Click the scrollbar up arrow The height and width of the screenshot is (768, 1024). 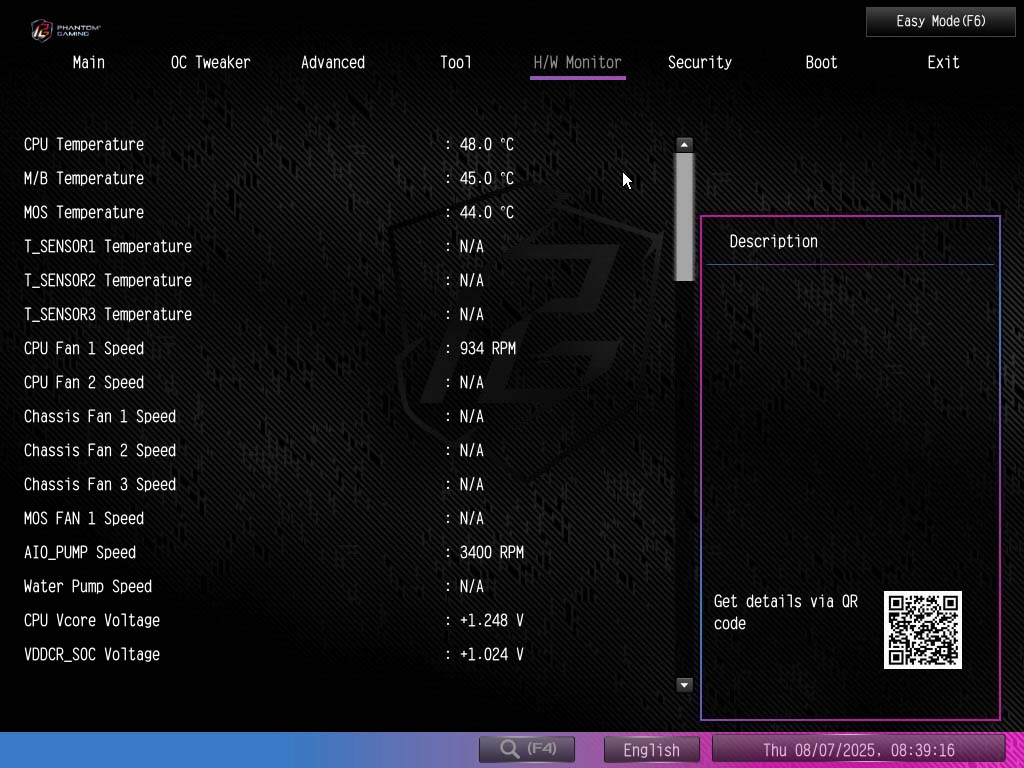pos(684,144)
